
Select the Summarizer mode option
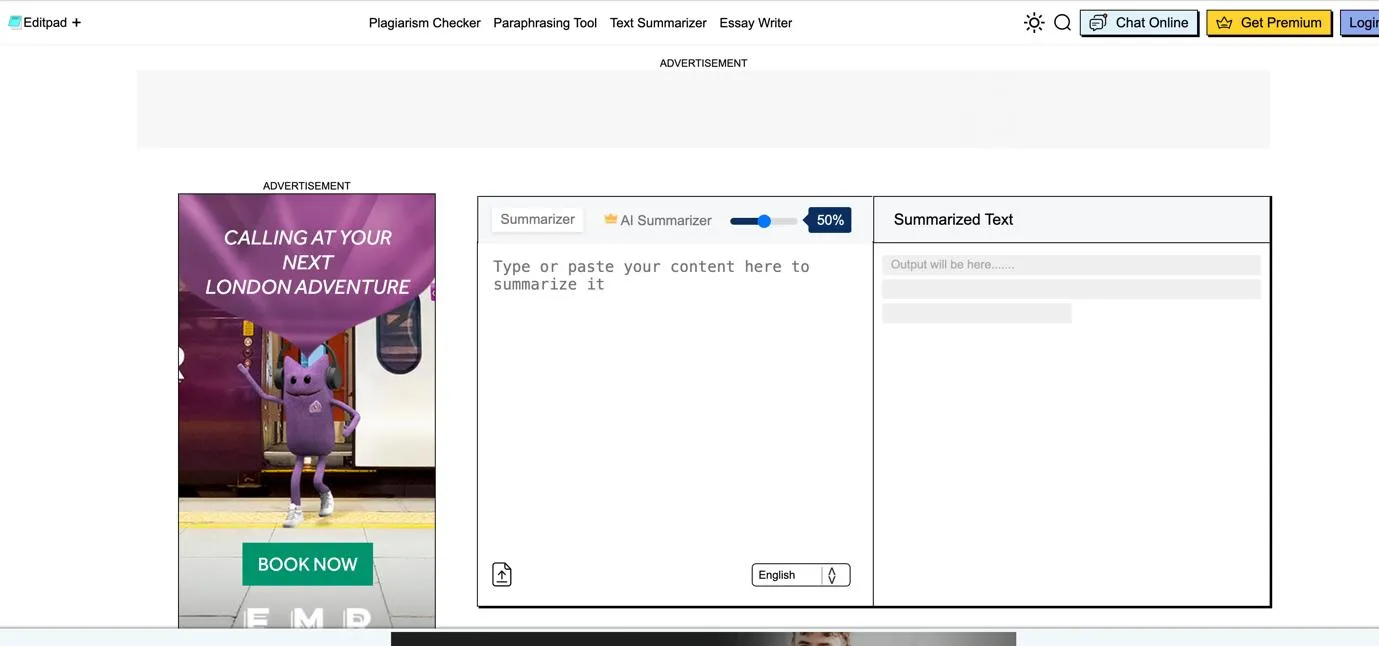coord(537,218)
